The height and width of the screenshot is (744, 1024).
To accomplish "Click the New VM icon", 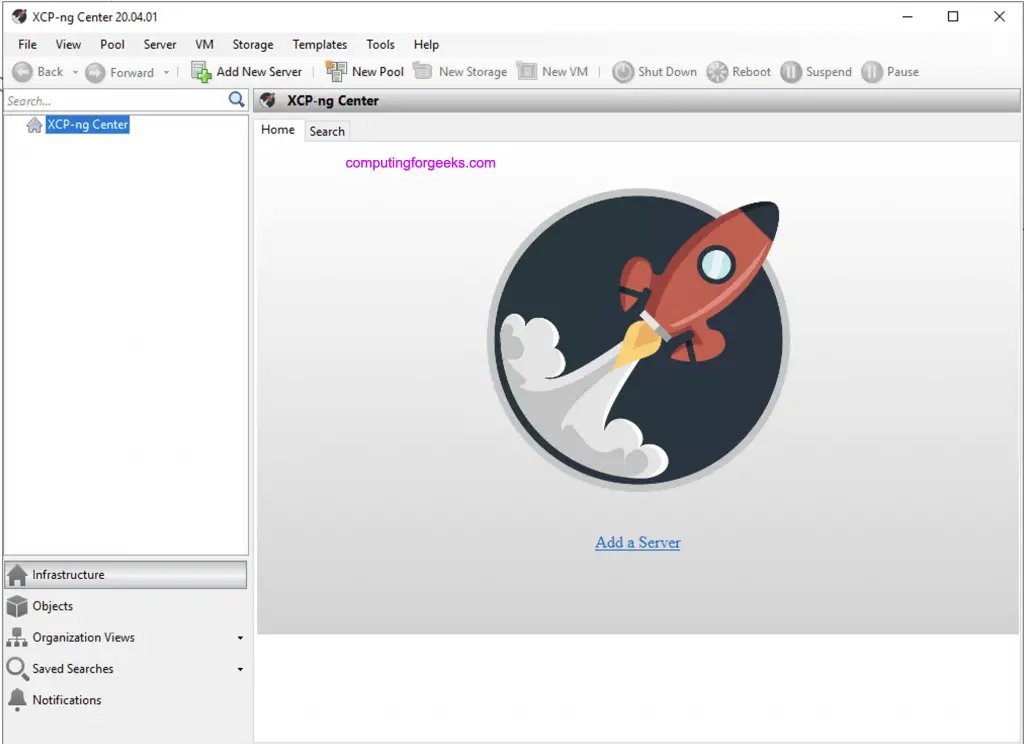I will (526, 71).
